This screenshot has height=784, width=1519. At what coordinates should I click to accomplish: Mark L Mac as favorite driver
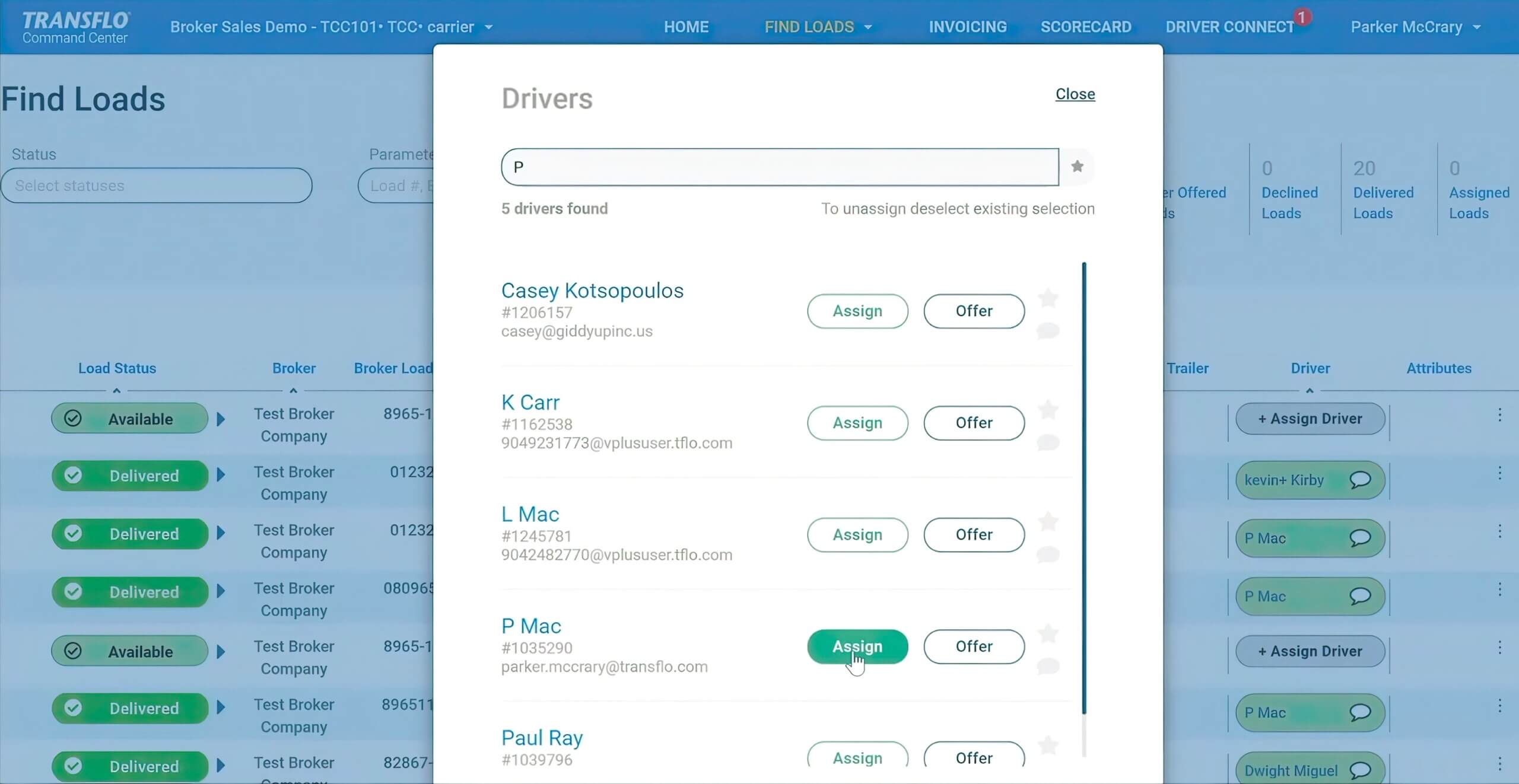coord(1048,521)
